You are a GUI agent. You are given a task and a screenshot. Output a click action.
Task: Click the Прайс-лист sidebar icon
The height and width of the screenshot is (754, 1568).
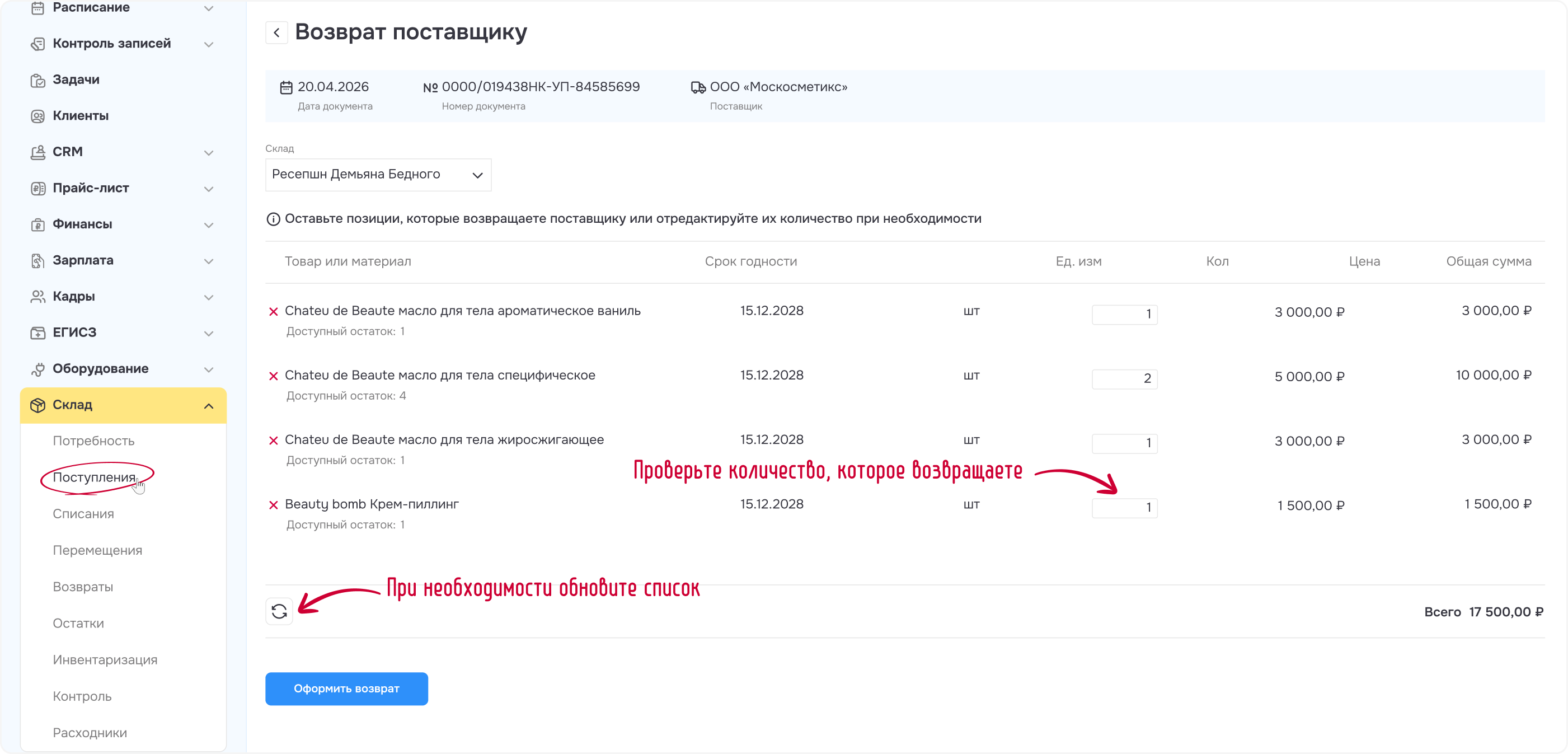pos(37,188)
